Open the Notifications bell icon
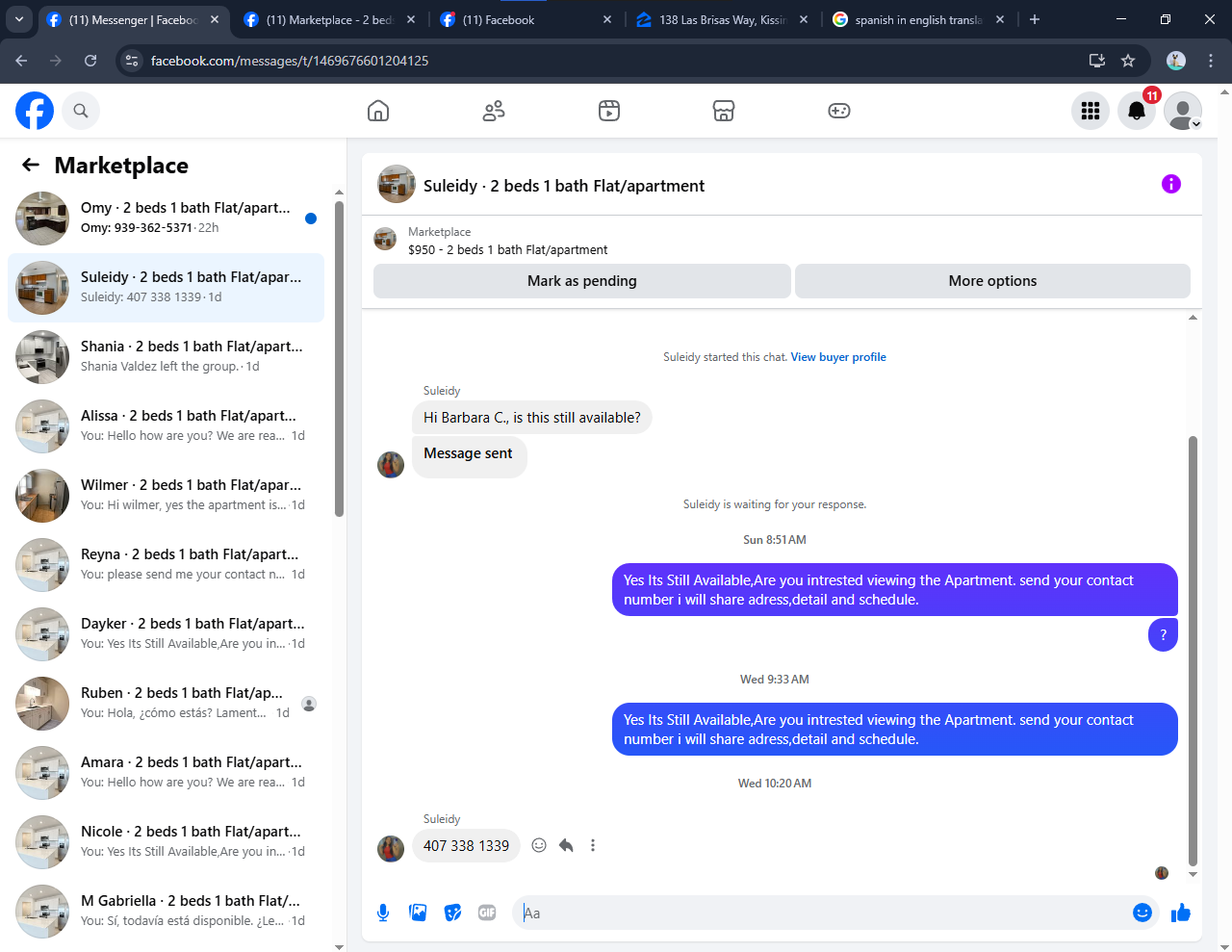This screenshot has width=1232, height=952. (x=1137, y=111)
